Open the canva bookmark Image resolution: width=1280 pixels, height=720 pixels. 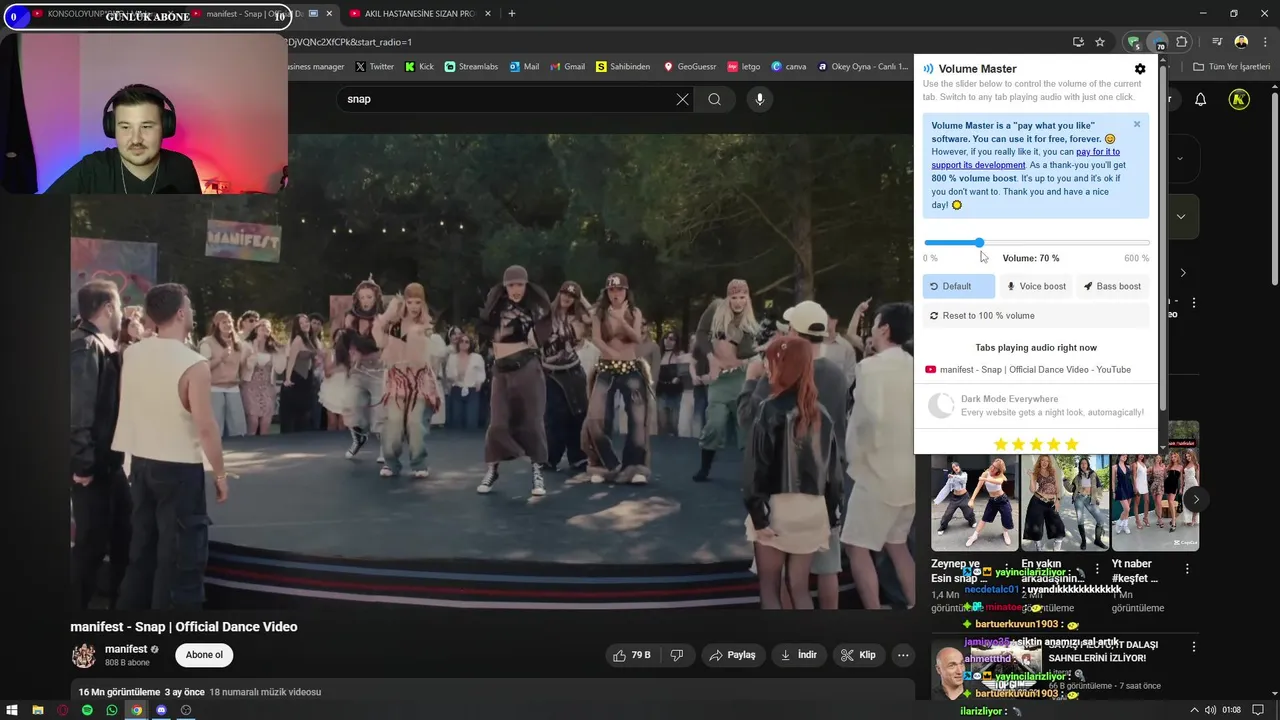pyautogui.click(x=789, y=67)
